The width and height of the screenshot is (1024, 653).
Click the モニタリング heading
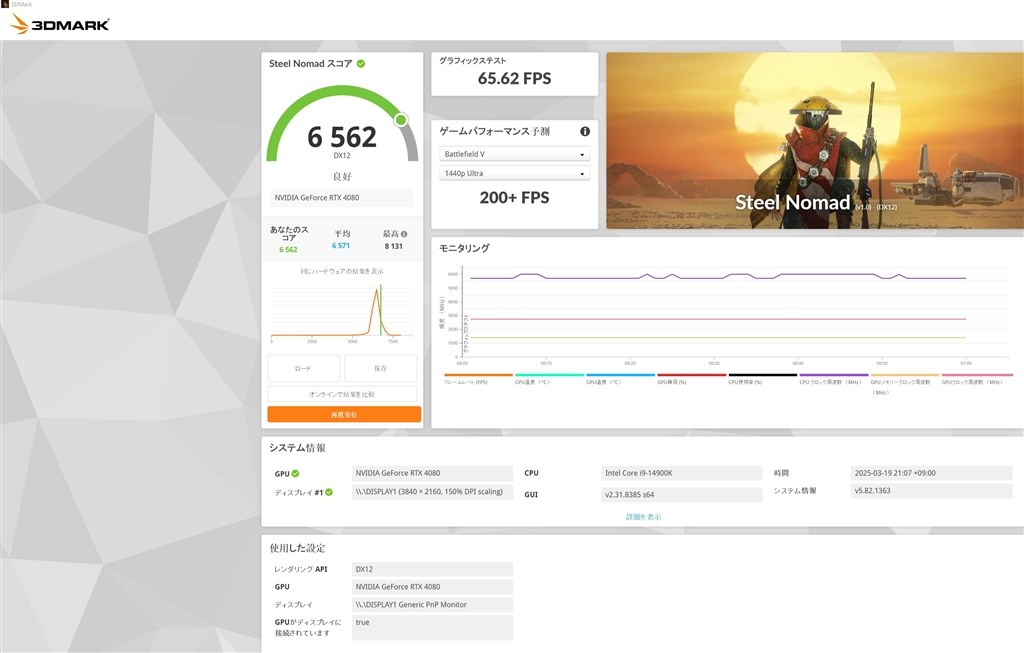click(464, 248)
